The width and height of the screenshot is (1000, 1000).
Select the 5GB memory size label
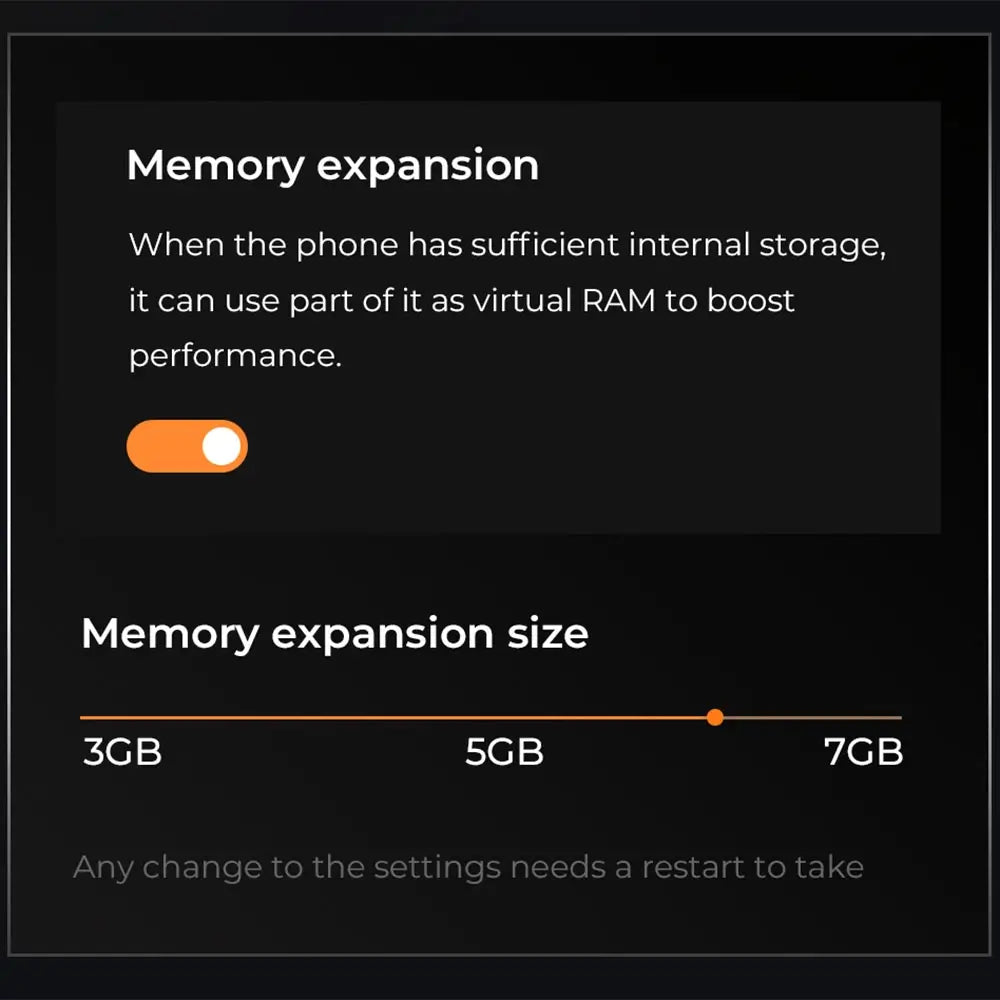coord(504,752)
